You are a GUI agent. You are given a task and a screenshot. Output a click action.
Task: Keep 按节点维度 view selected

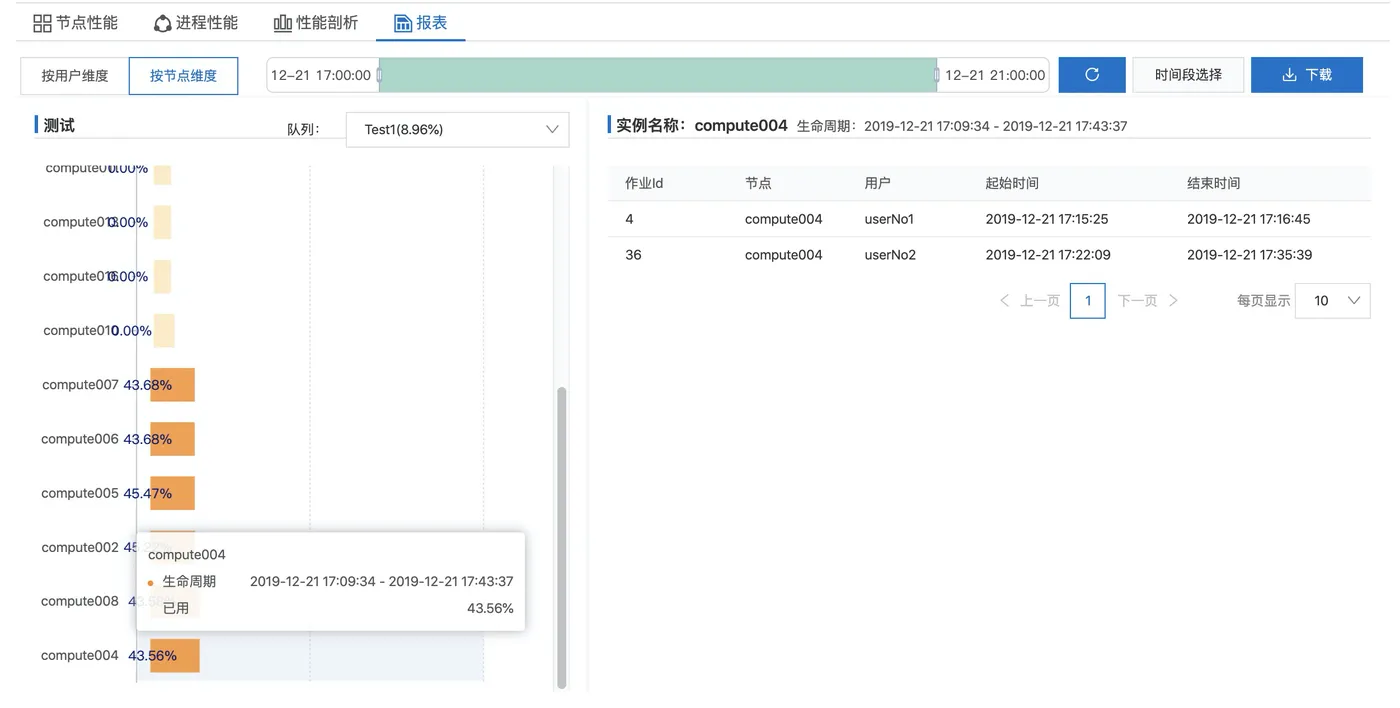(x=183, y=76)
